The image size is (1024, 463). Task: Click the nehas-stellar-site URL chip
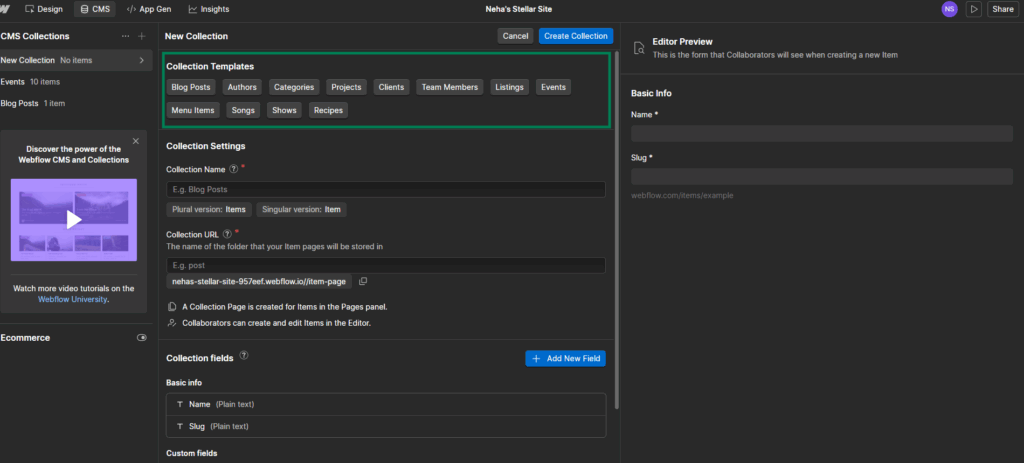(x=259, y=281)
